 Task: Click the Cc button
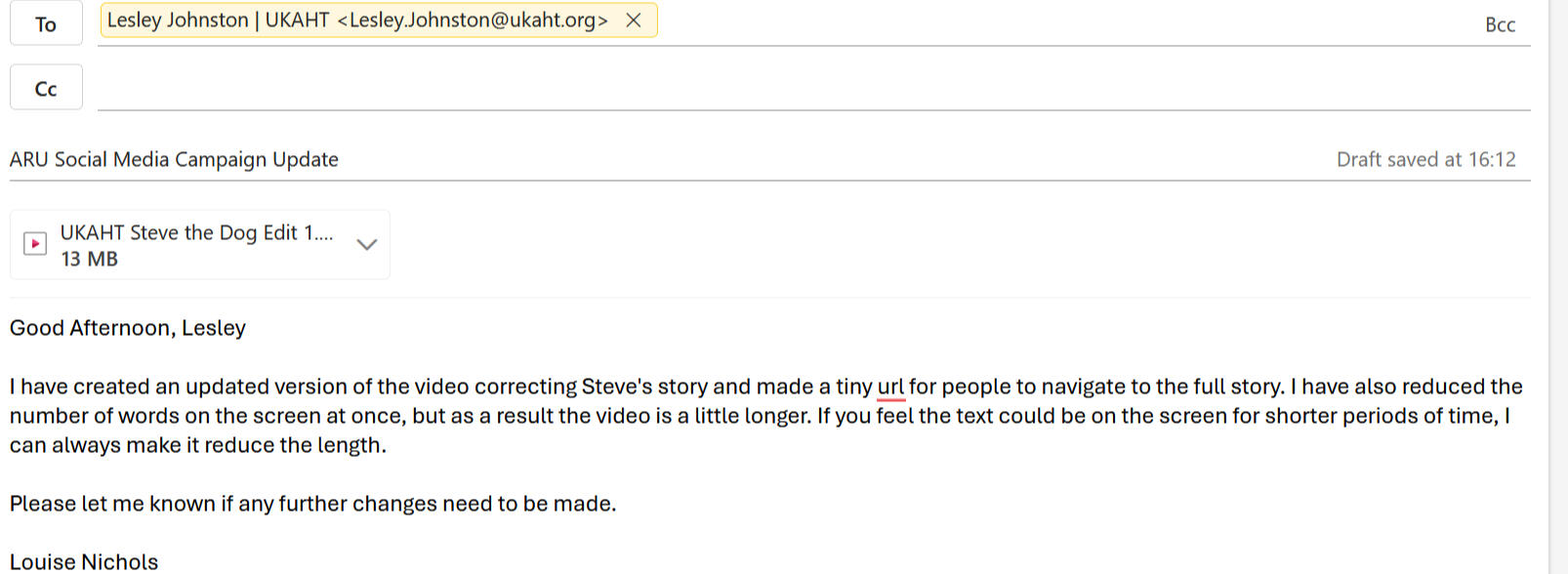coord(46,89)
